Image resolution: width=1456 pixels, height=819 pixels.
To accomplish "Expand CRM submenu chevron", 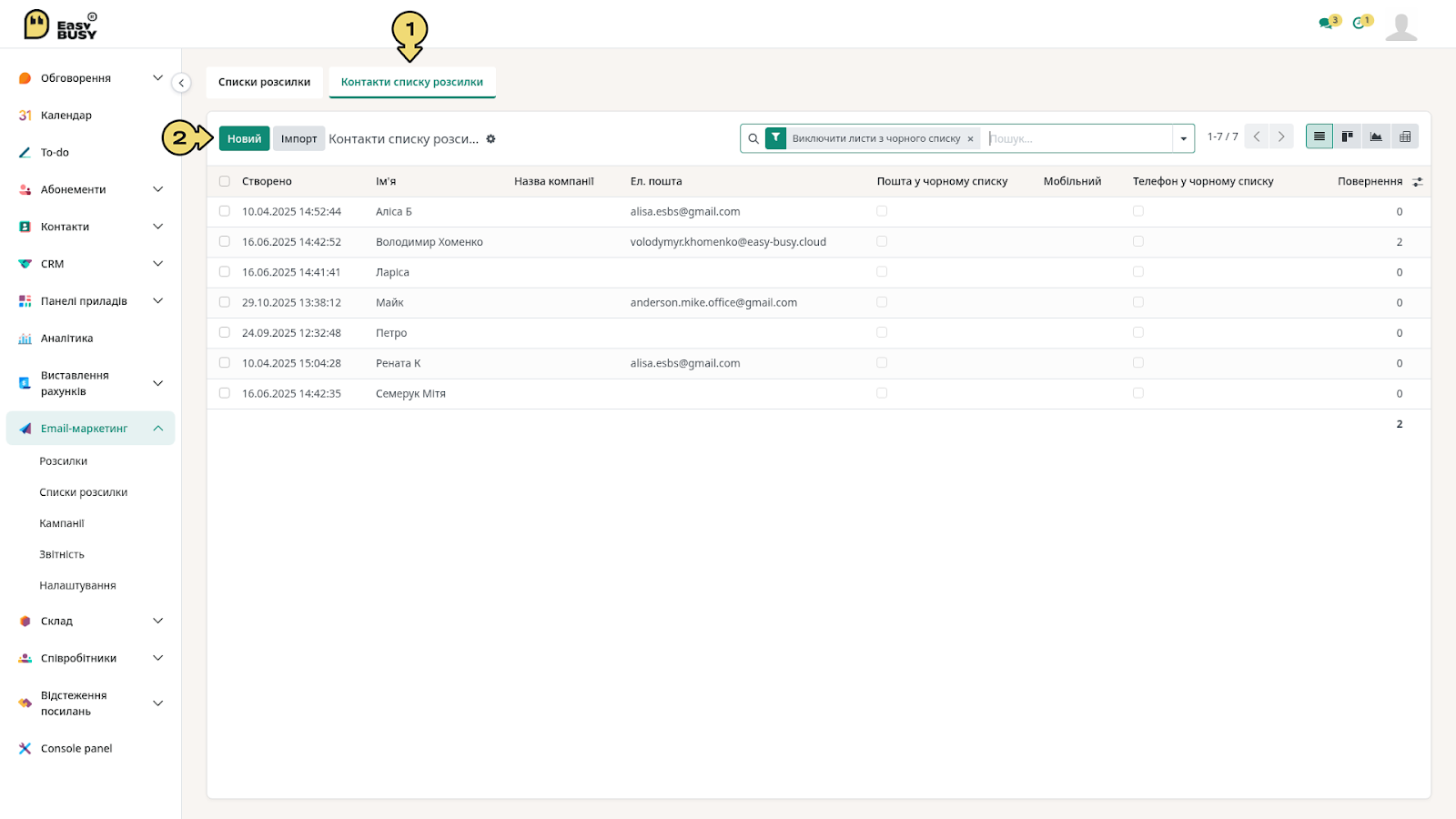I will click(157, 264).
